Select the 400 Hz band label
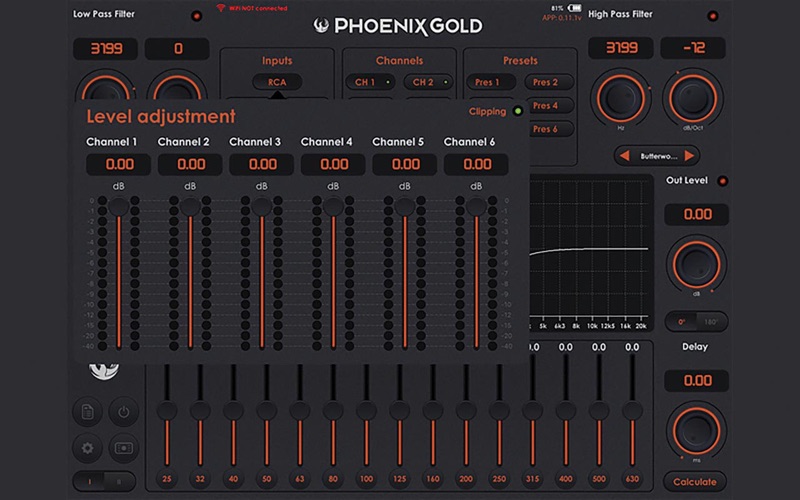This screenshot has height=500, width=800. pyautogui.click(x=566, y=479)
